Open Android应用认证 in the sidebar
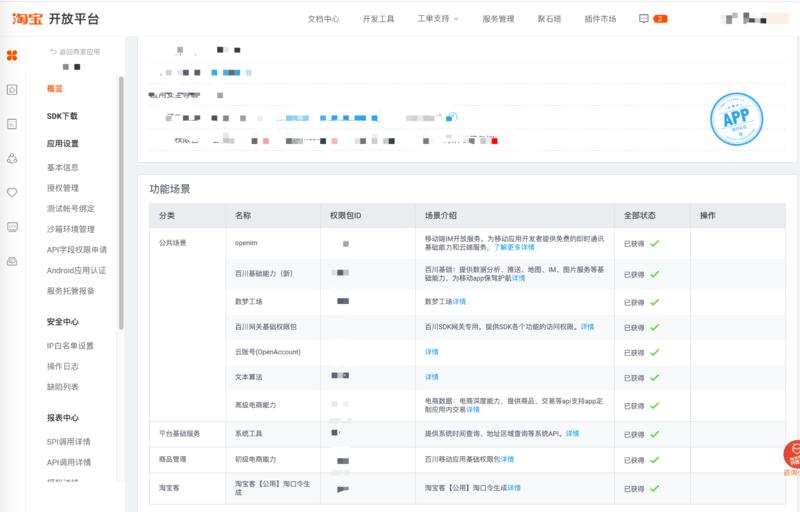Screen dimensions: 800x512 click(76, 270)
